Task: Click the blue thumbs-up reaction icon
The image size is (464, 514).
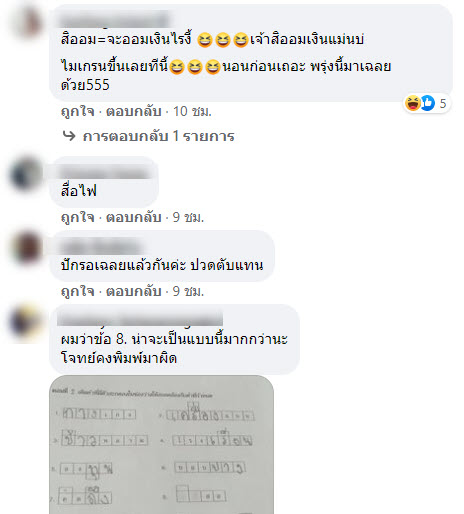Action: [x=428, y=103]
